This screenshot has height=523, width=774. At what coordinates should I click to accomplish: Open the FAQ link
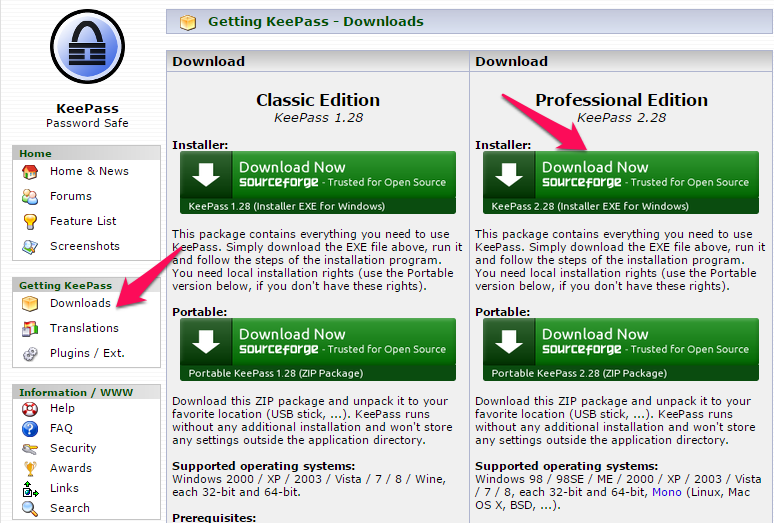61,428
